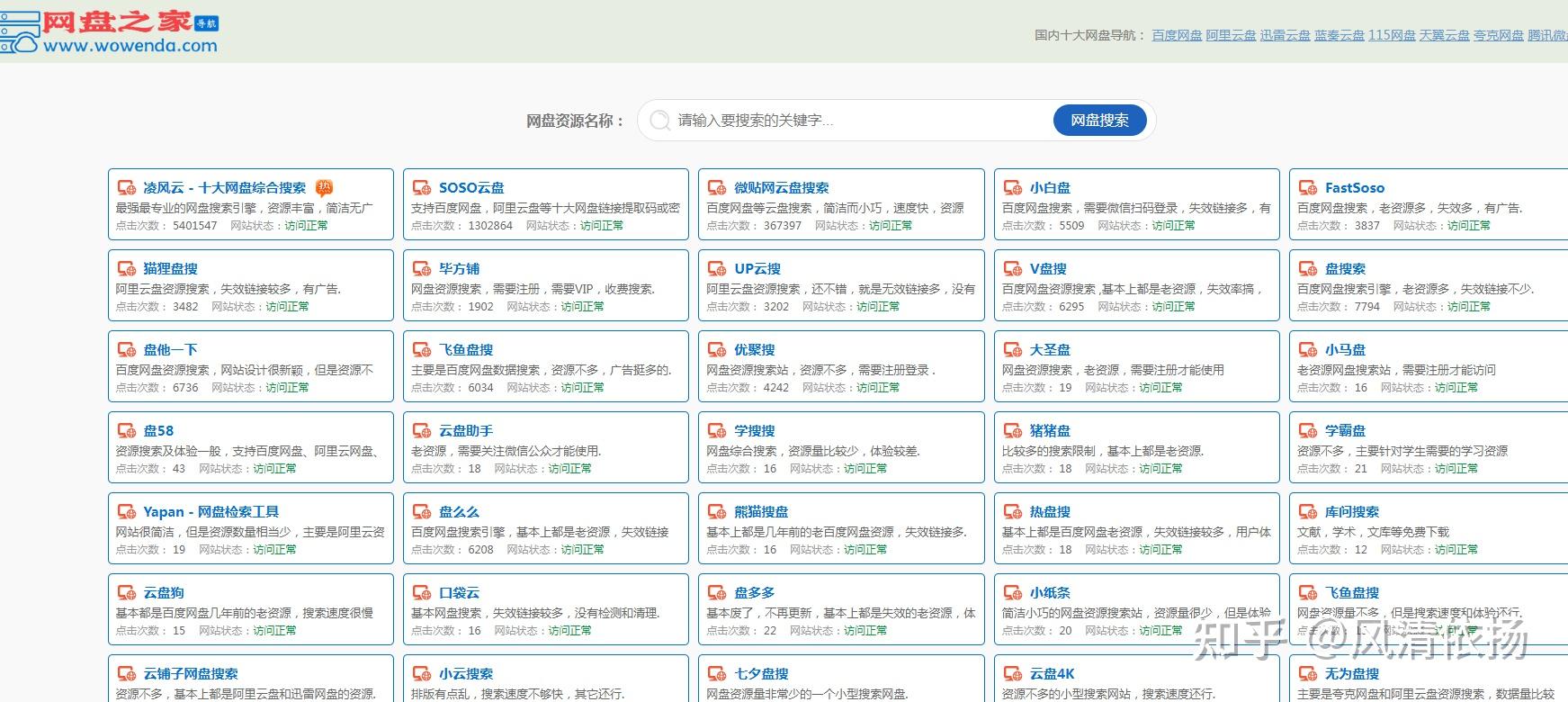Click the icon beside 学霸盘
The image size is (1568, 702).
tap(1308, 431)
